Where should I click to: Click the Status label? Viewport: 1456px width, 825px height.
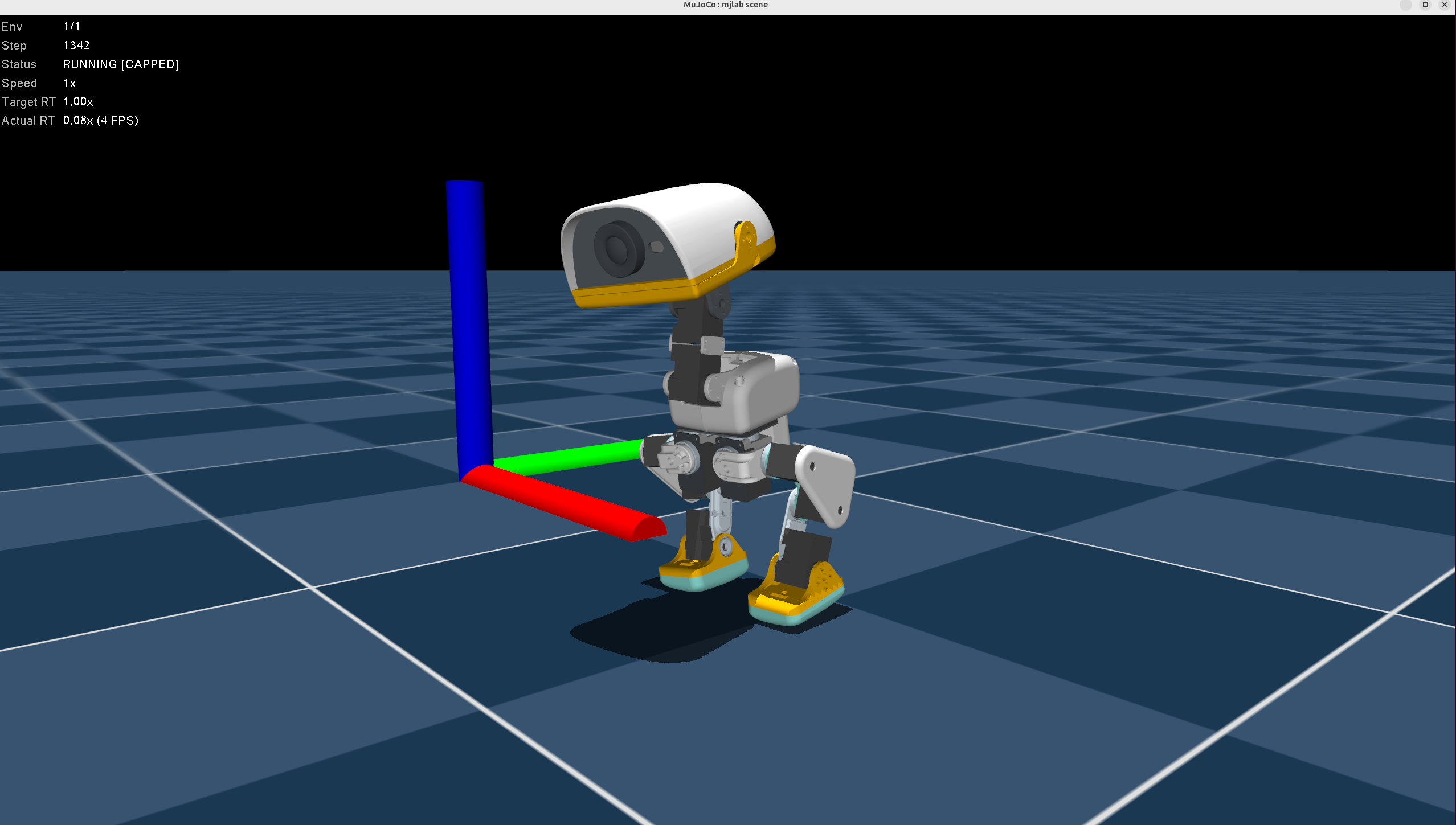[x=19, y=64]
